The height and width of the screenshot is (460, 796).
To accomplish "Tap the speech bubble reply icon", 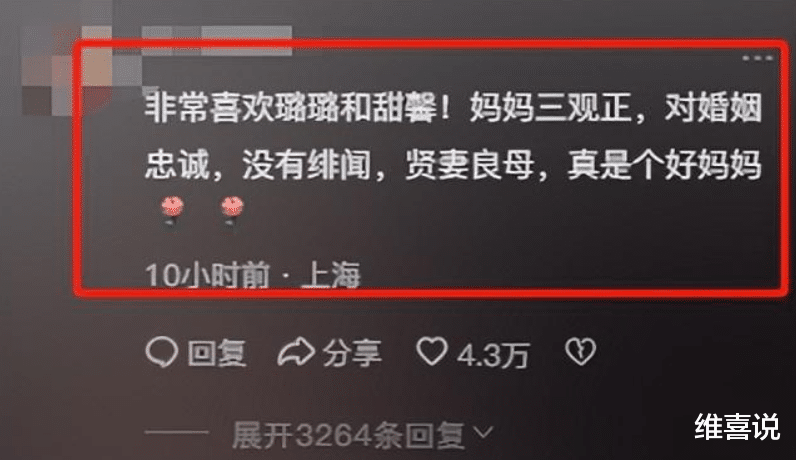I will point(161,352).
